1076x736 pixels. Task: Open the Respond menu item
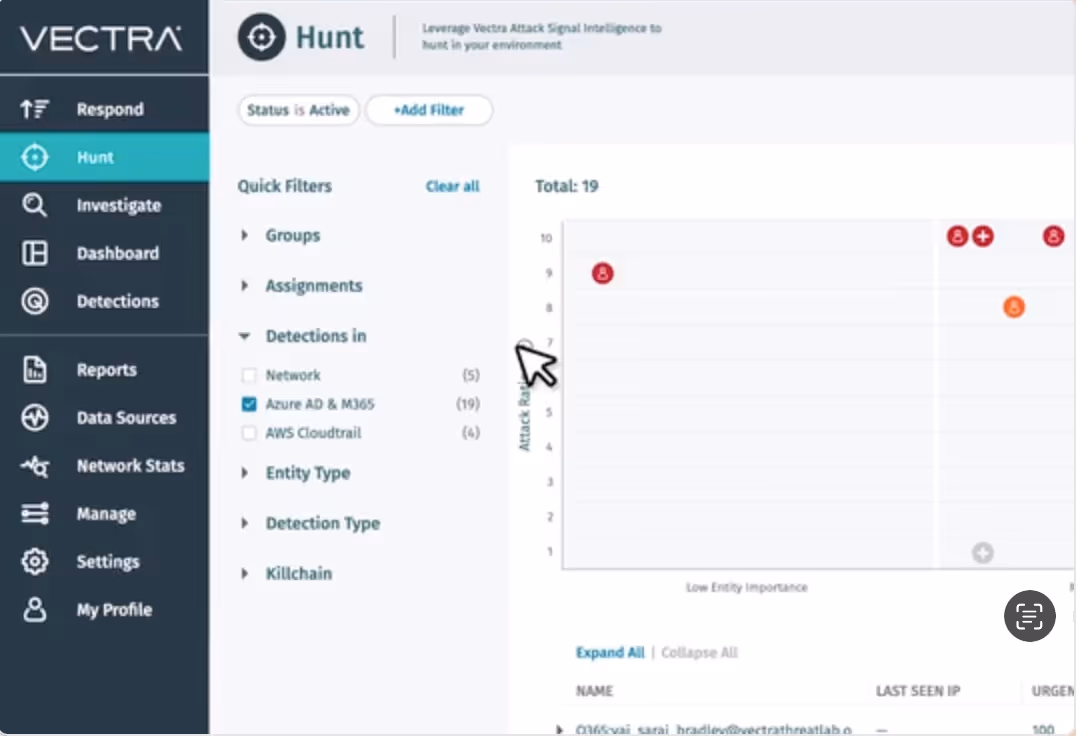point(104,109)
